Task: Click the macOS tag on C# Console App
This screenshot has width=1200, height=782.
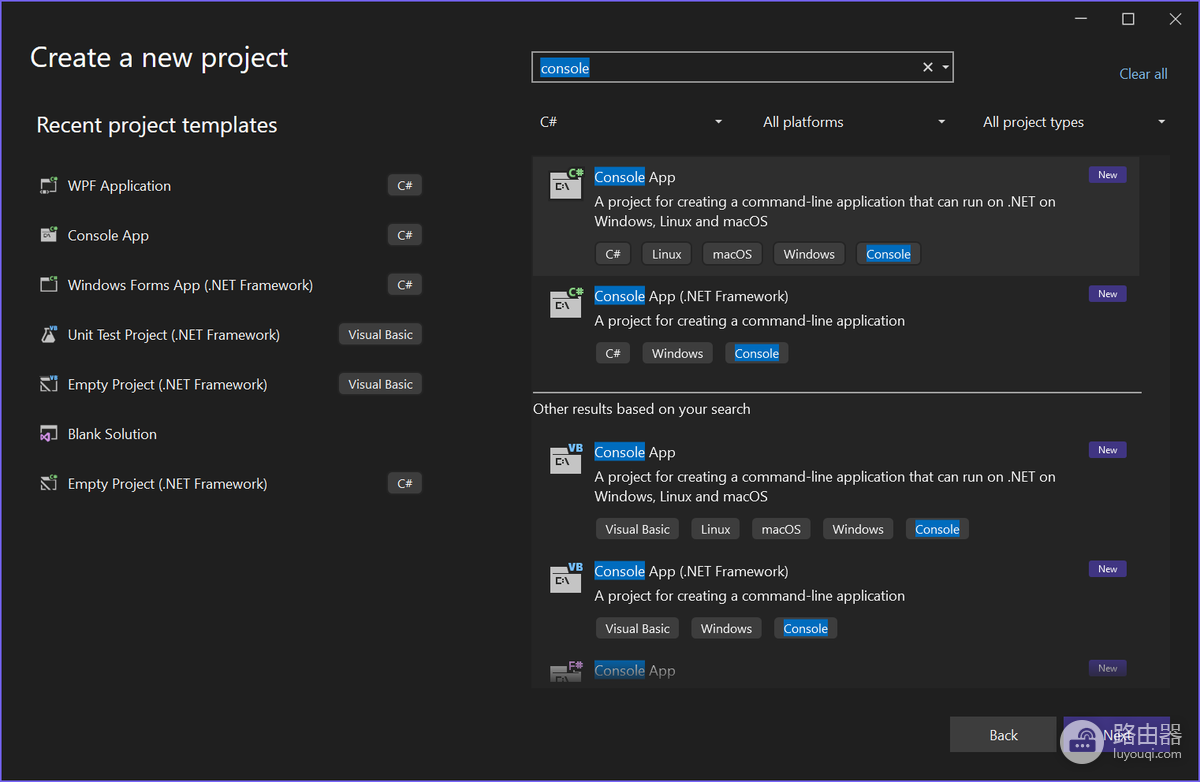Action: pyautogui.click(x=732, y=254)
